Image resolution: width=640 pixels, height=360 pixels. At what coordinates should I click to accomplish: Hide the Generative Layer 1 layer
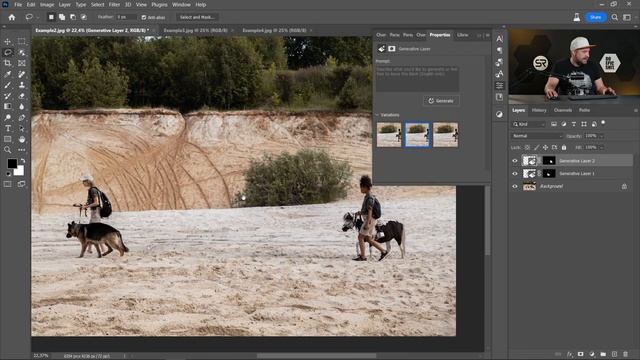tap(515, 173)
